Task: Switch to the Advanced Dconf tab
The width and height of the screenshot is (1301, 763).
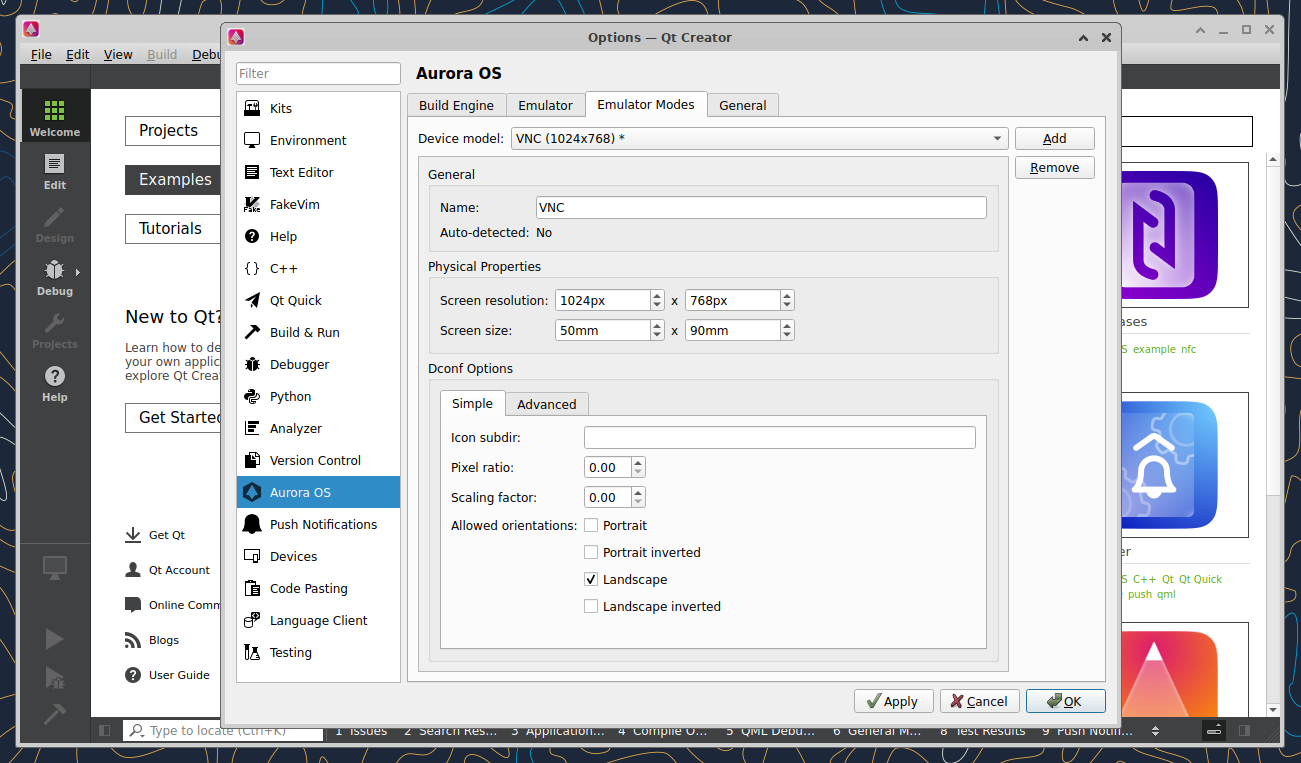Action: tap(547, 404)
